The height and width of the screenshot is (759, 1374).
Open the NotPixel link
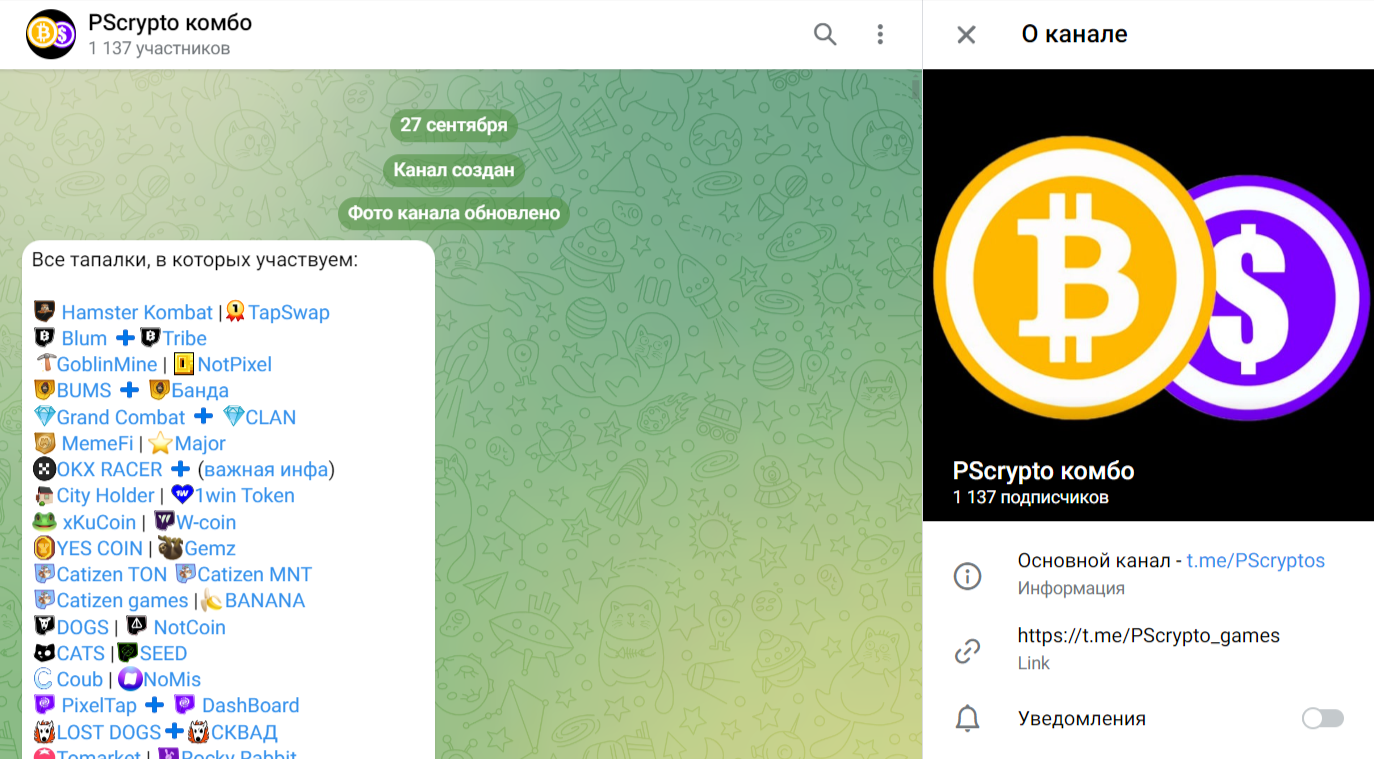(234, 364)
